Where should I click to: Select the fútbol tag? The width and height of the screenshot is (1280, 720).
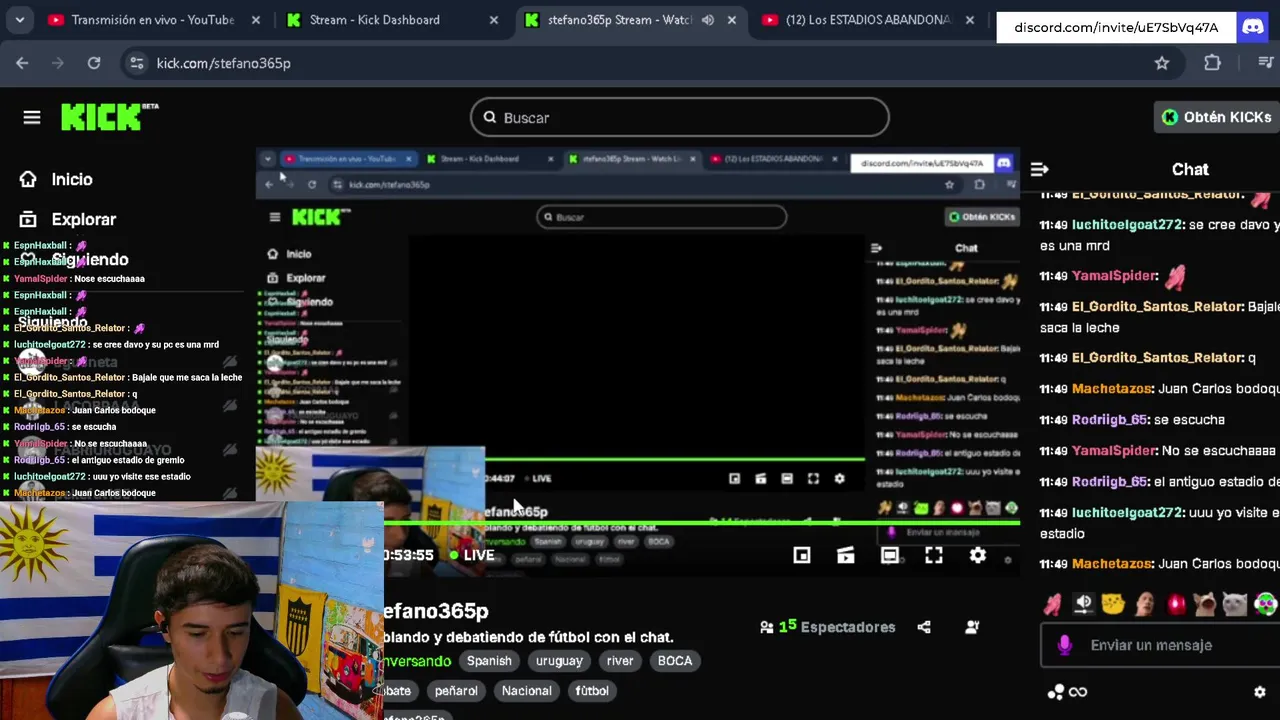click(592, 691)
